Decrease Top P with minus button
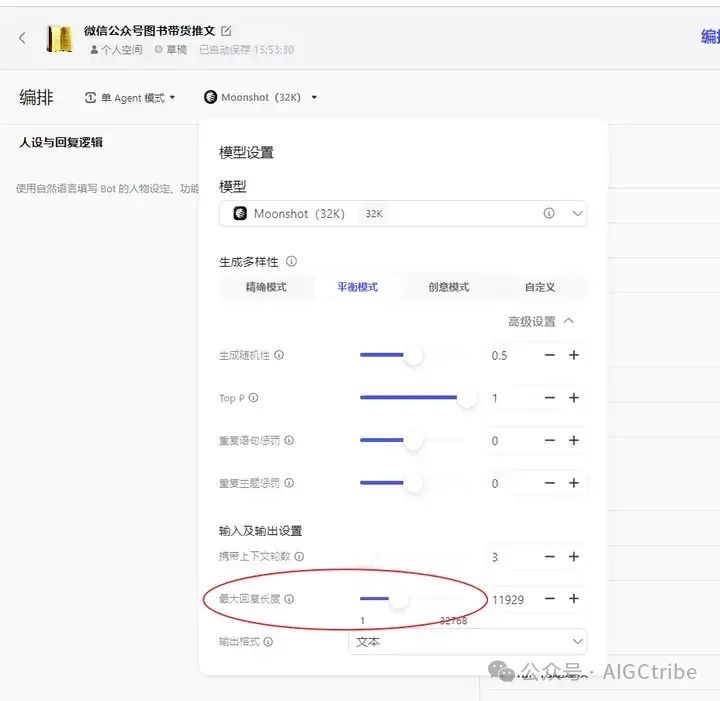 click(550, 398)
